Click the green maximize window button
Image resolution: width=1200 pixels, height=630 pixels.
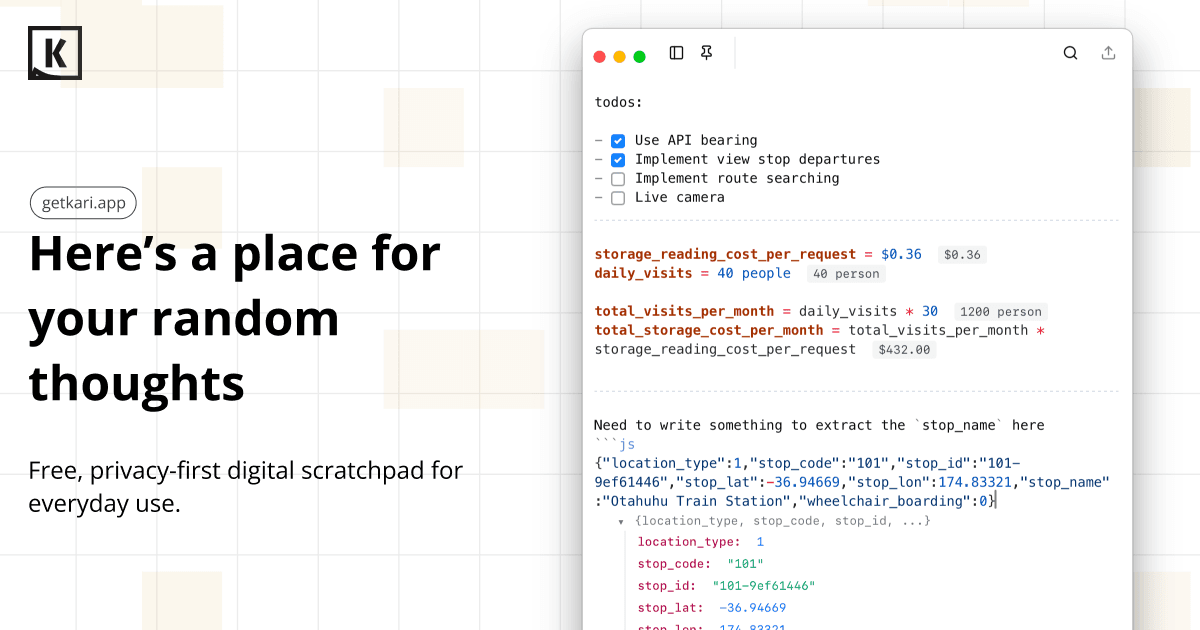click(x=640, y=57)
